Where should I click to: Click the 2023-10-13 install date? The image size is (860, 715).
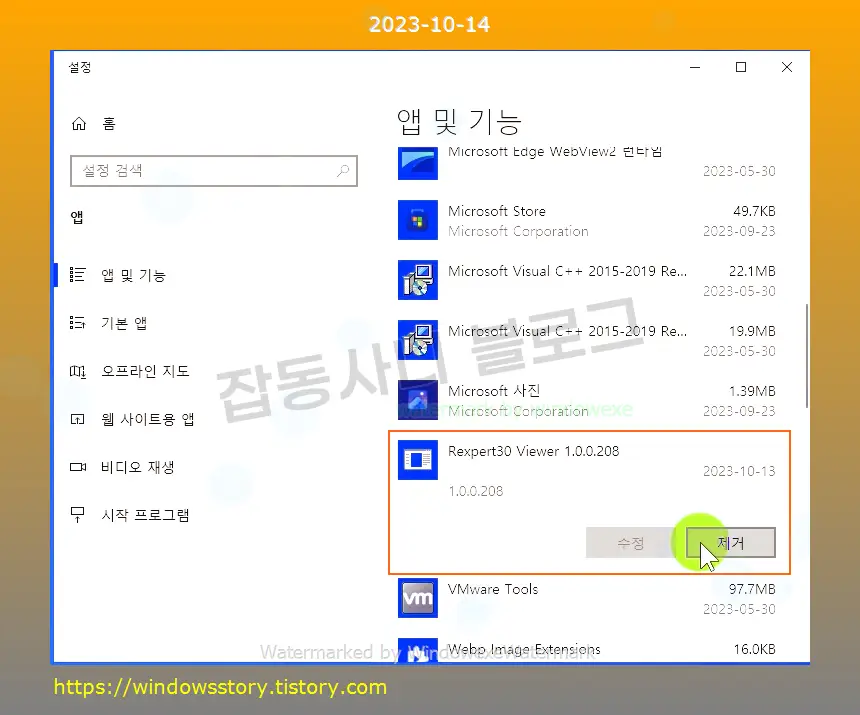(739, 472)
